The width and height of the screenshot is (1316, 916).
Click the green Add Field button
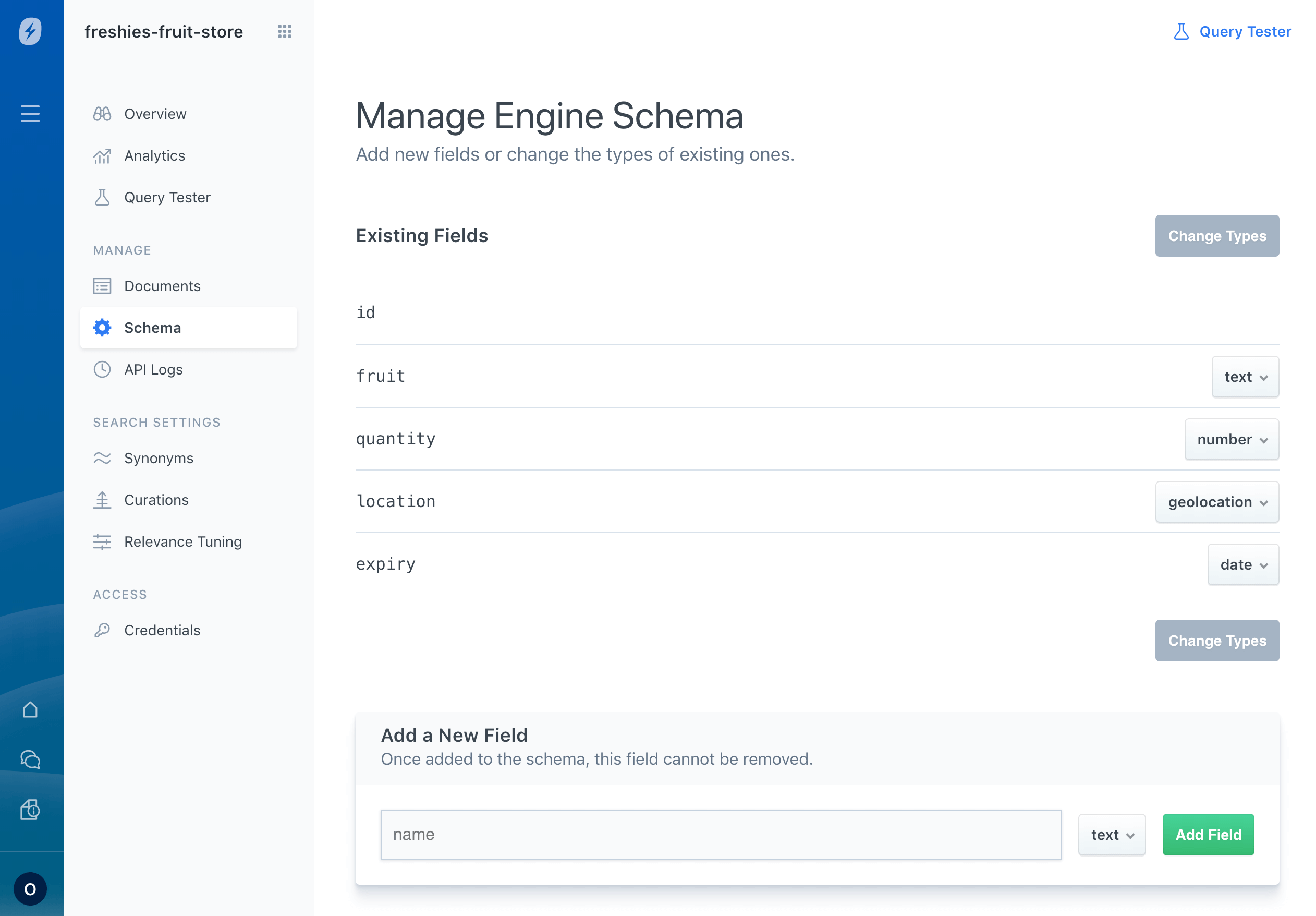[1208, 835]
